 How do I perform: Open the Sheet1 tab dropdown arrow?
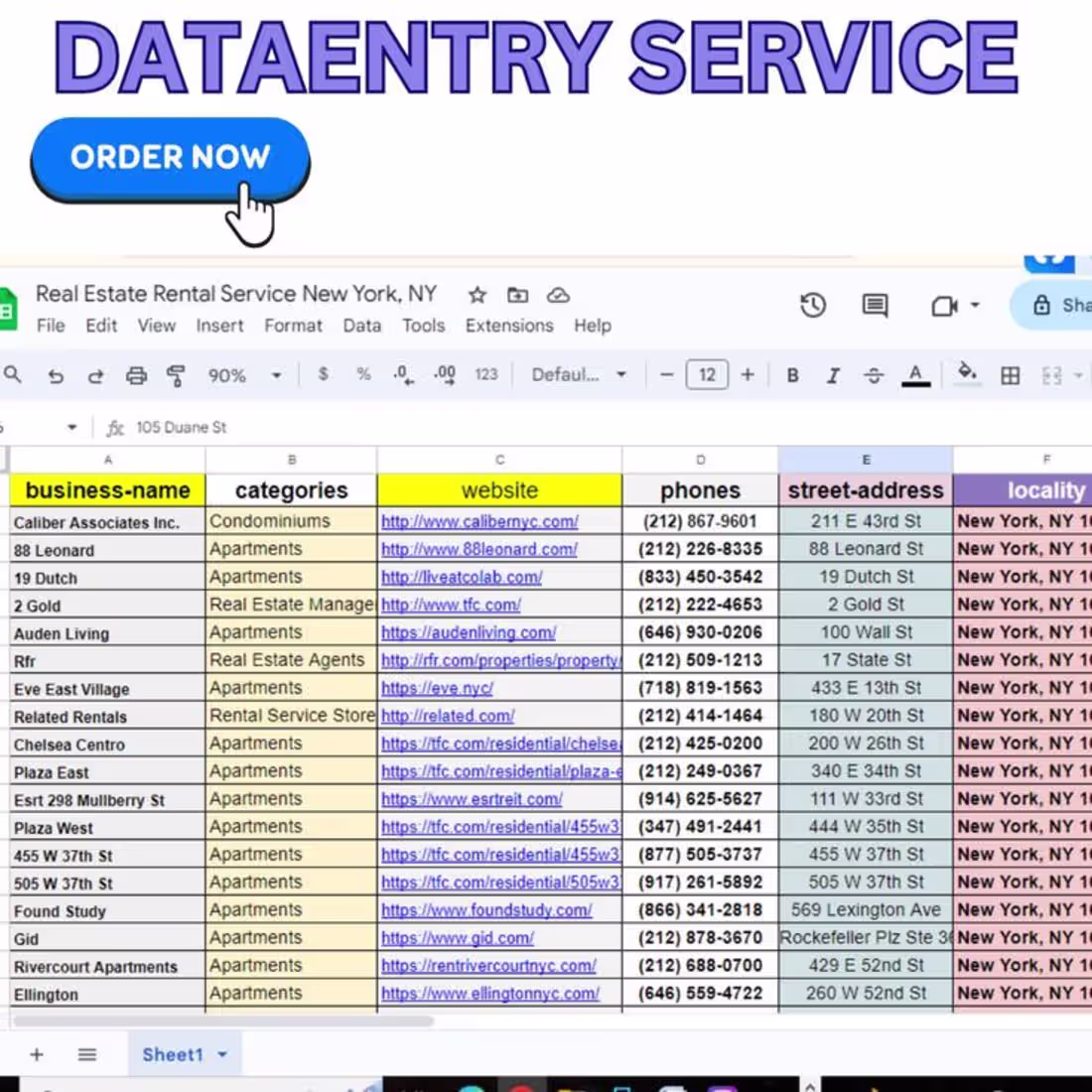(222, 1054)
